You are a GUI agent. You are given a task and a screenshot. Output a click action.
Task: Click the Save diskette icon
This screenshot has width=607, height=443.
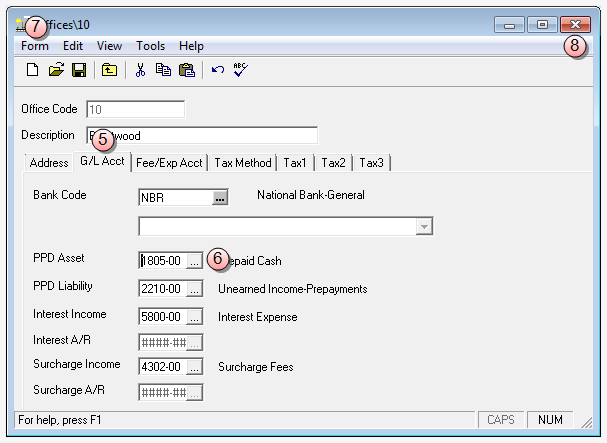78,70
